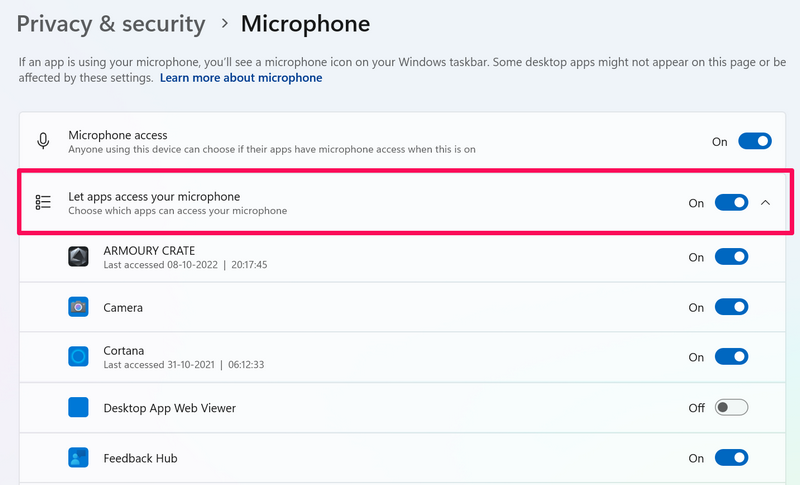Click the Microphone page title in breadcrumb

pyautogui.click(x=305, y=24)
